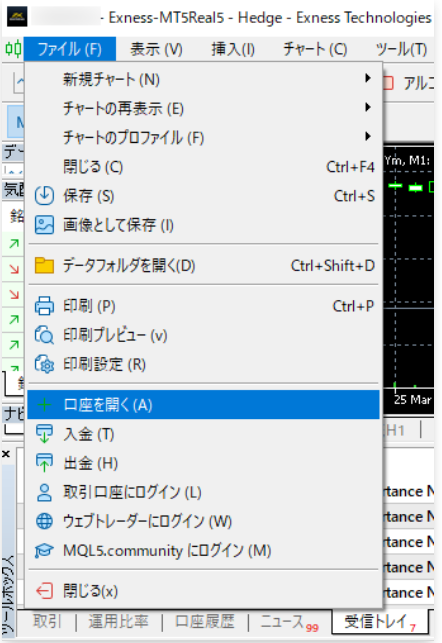Choose MQL5.community にログイン (M) entry
442x643 pixels.
click(203, 550)
